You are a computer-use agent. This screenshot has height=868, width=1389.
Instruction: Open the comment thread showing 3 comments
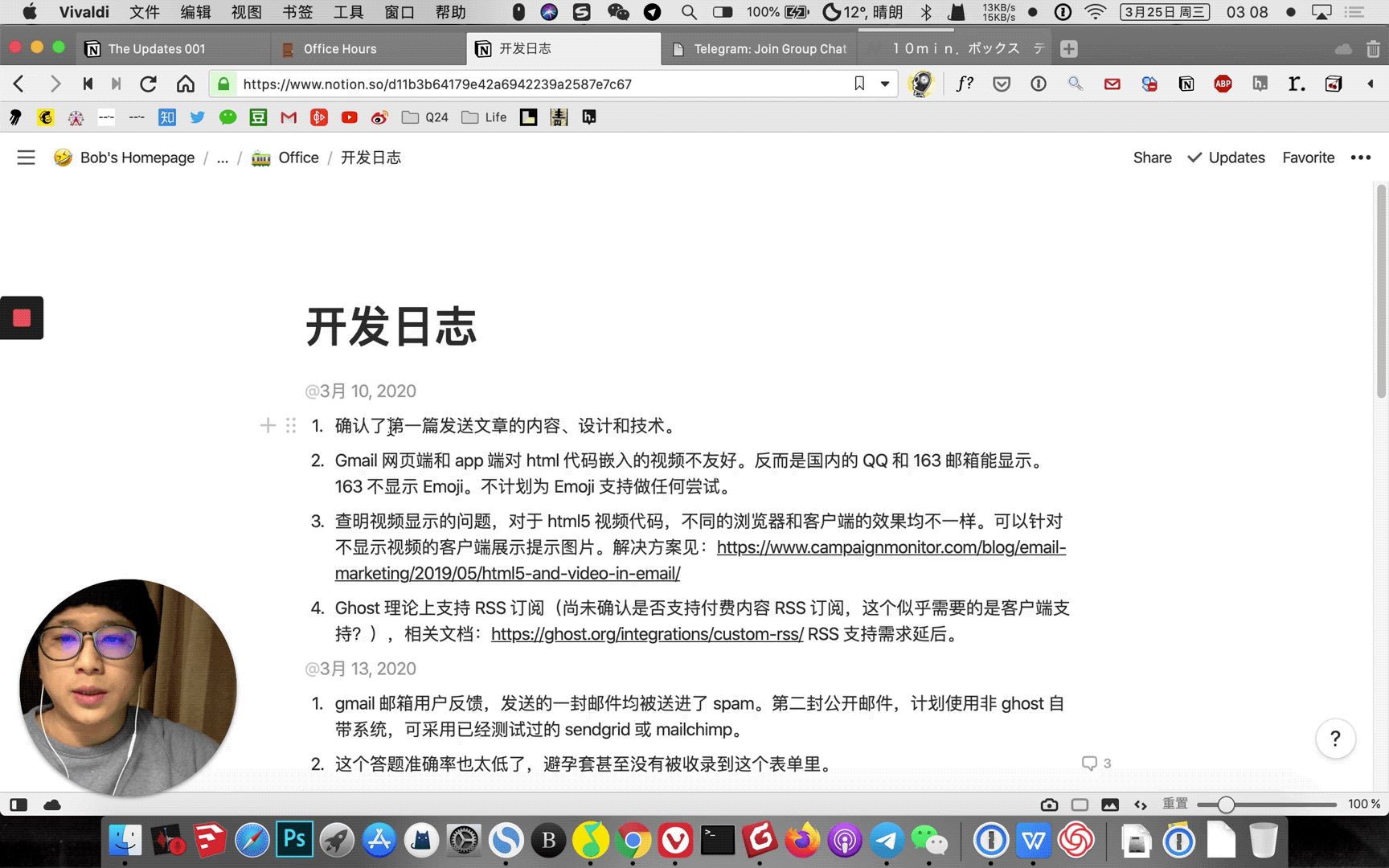pos(1096,763)
